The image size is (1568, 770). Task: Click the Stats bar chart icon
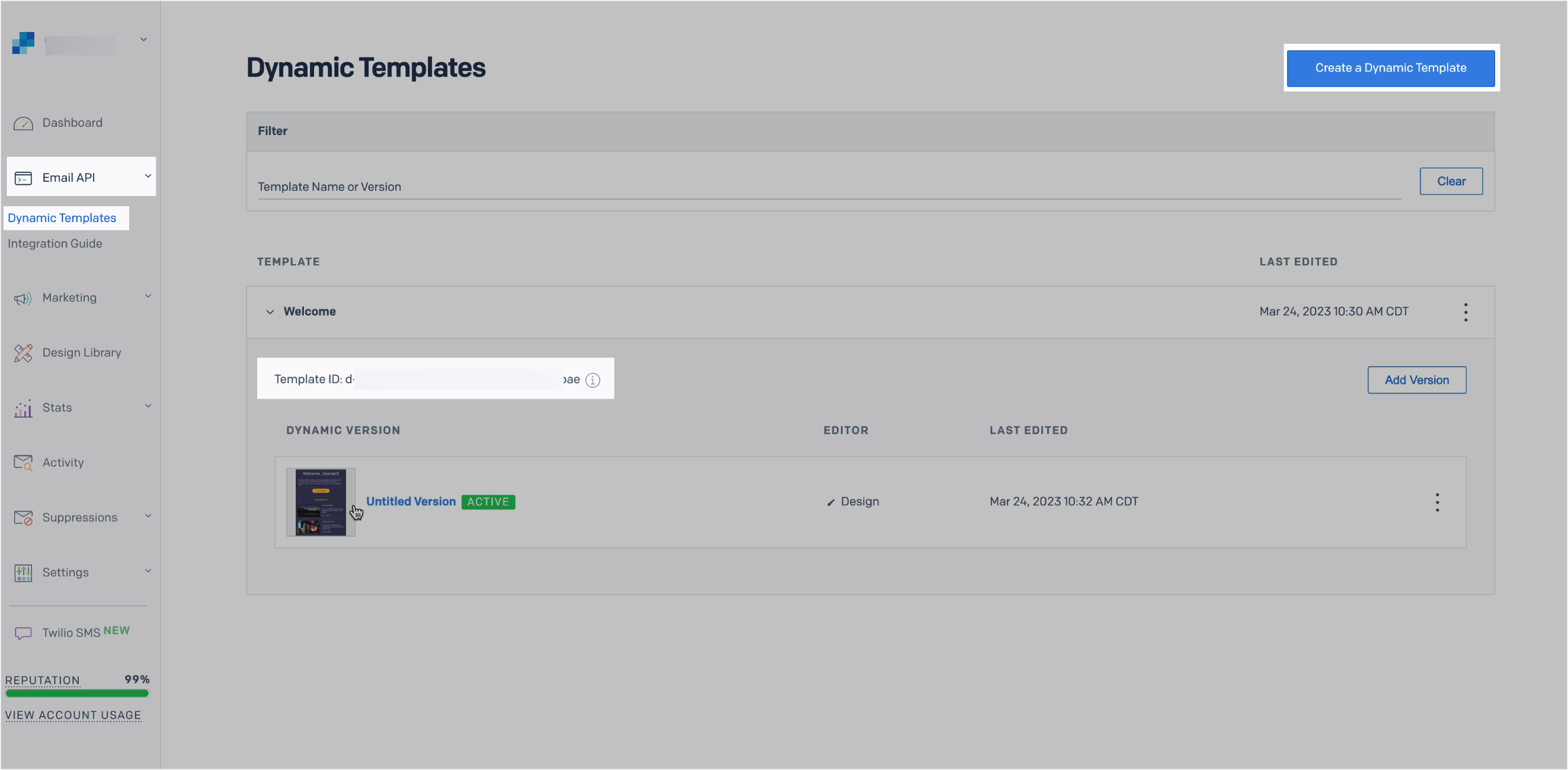[23, 408]
